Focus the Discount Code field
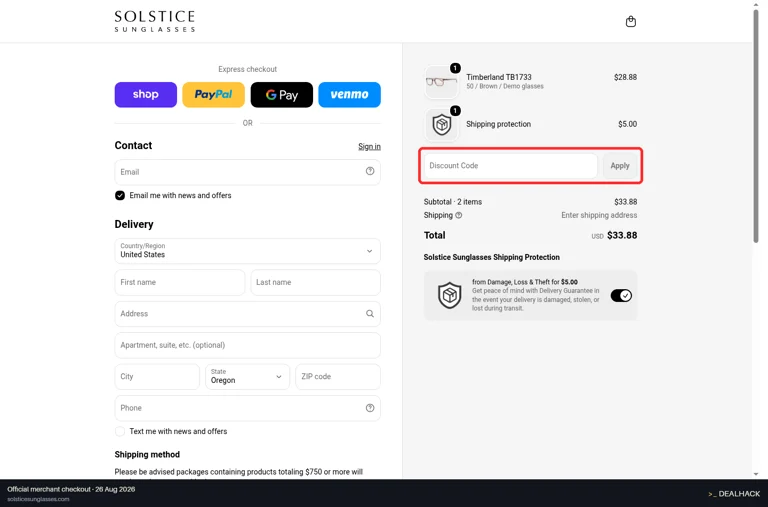The image size is (768, 507). [x=510, y=166]
